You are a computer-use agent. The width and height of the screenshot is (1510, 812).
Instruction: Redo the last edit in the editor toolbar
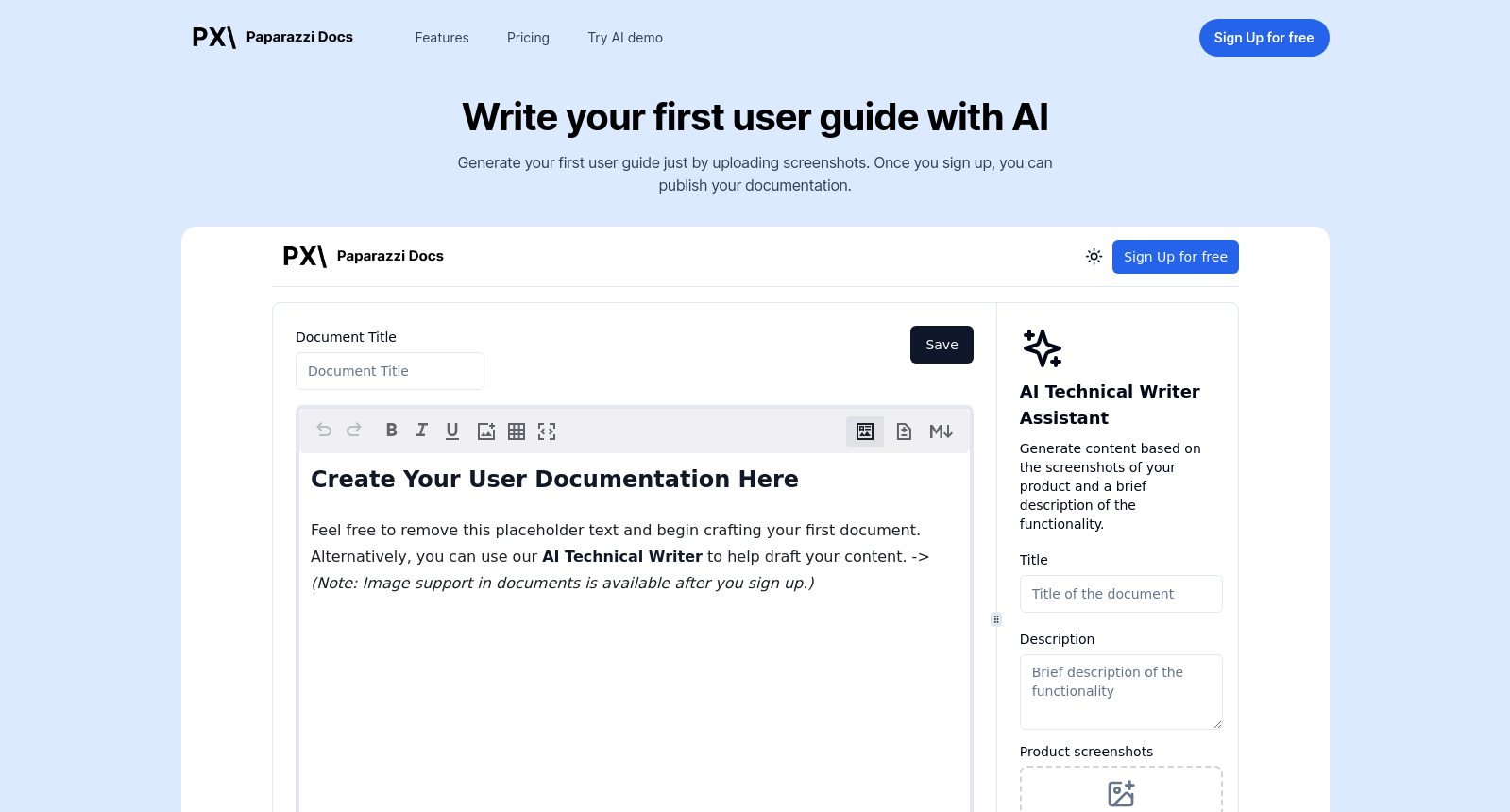point(354,431)
